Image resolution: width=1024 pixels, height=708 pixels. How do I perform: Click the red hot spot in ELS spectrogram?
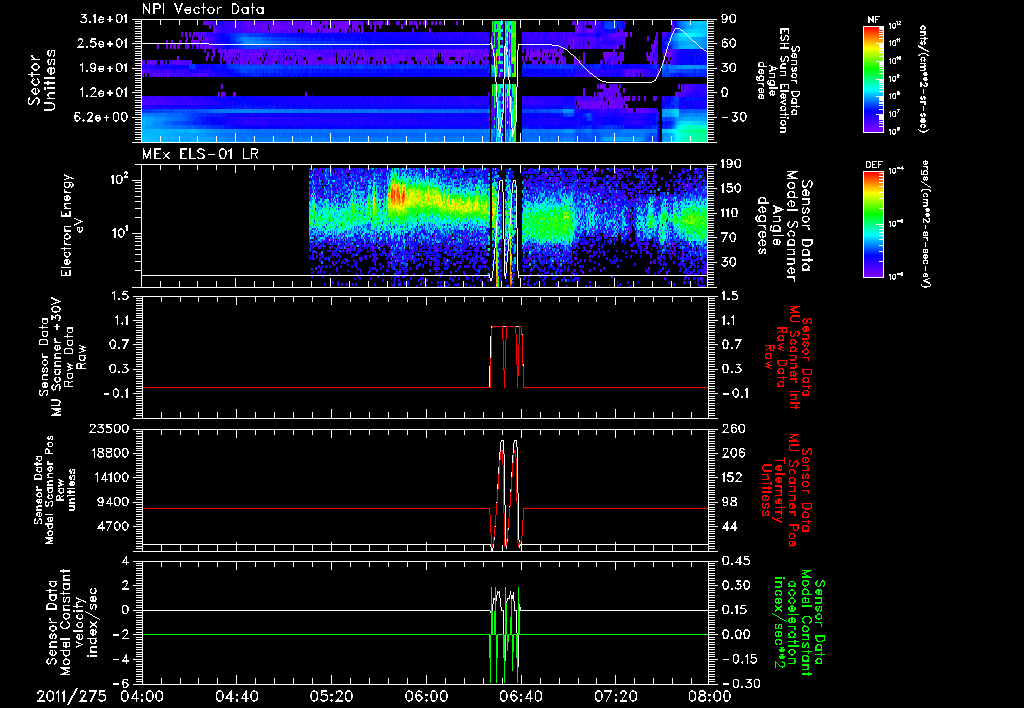click(x=398, y=193)
